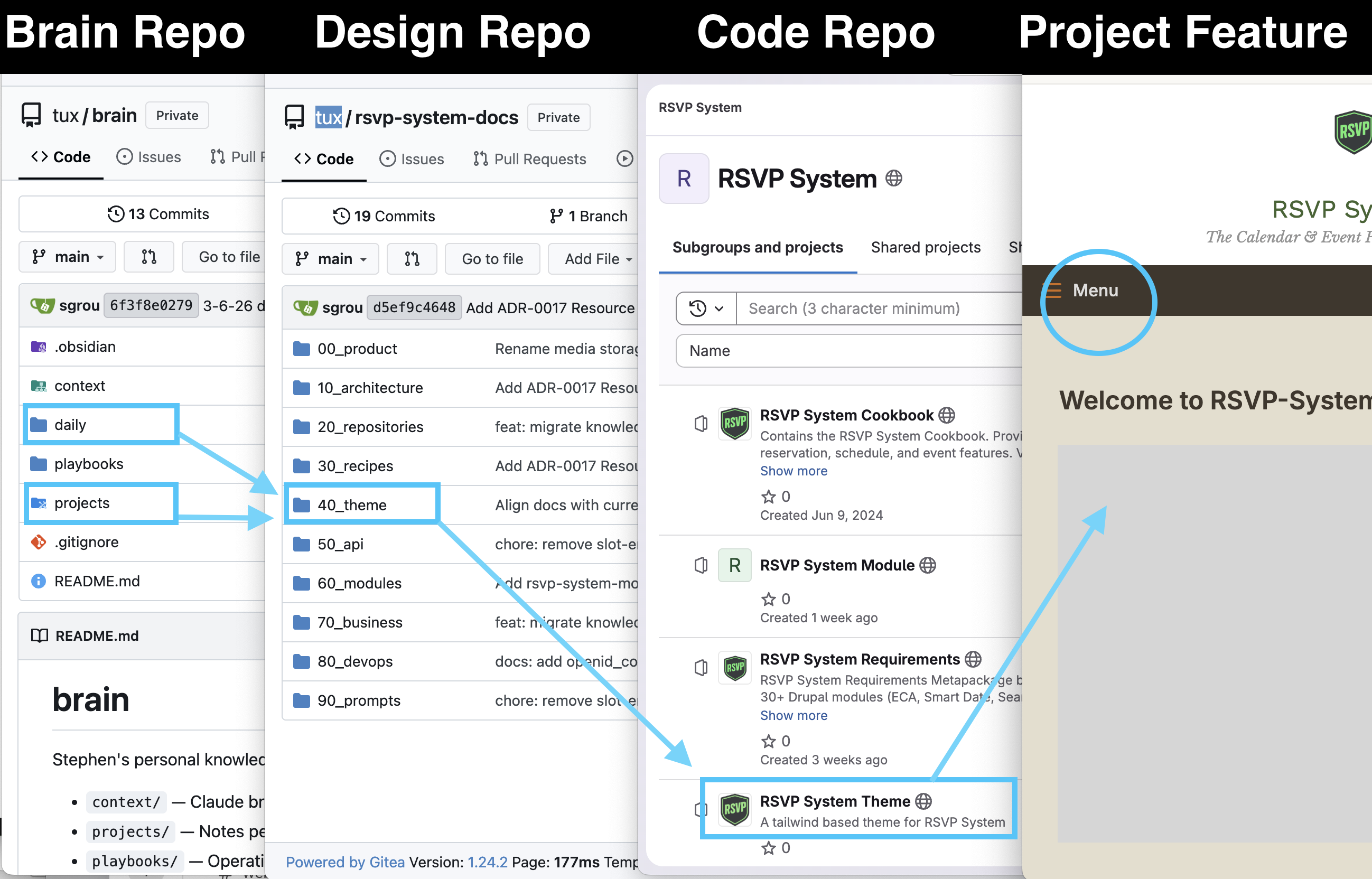The image size is (1372, 879).
Task: Click the RSVP System Requirements shield avatar
Action: point(734,668)
